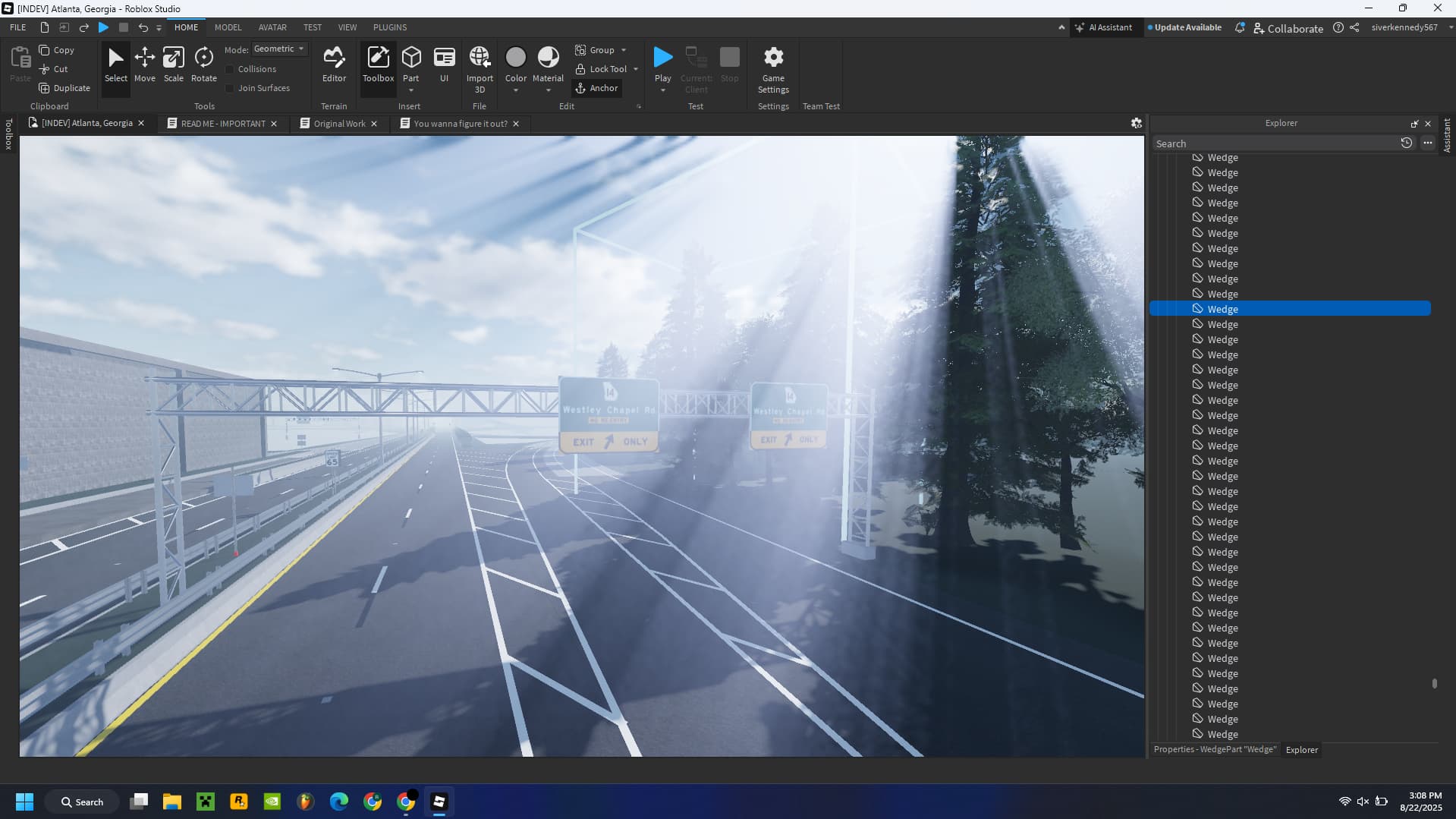
Task: Select the Move tool
Action: click(x=144, y=65)
